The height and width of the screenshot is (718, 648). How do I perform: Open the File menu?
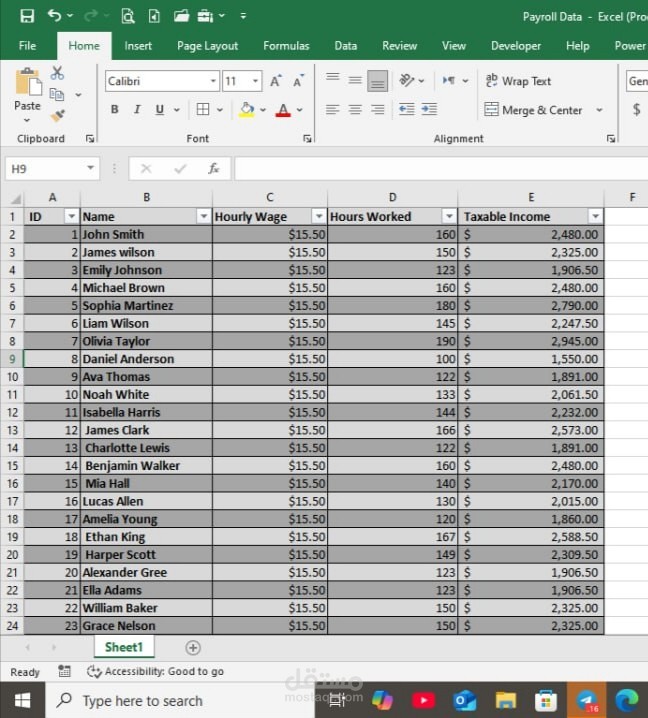click(x=27, y=46)
